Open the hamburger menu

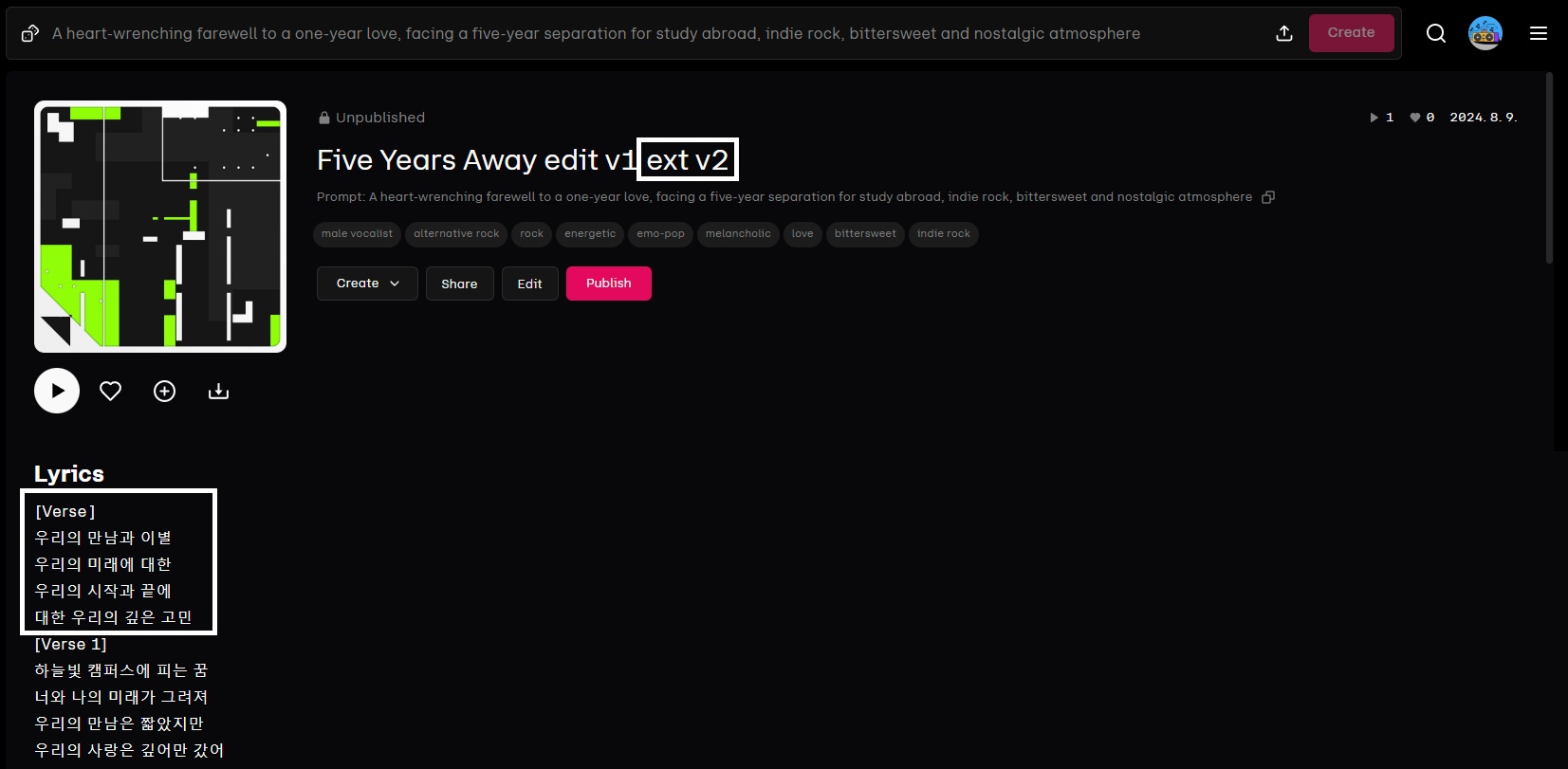(x=1539, y=33)
